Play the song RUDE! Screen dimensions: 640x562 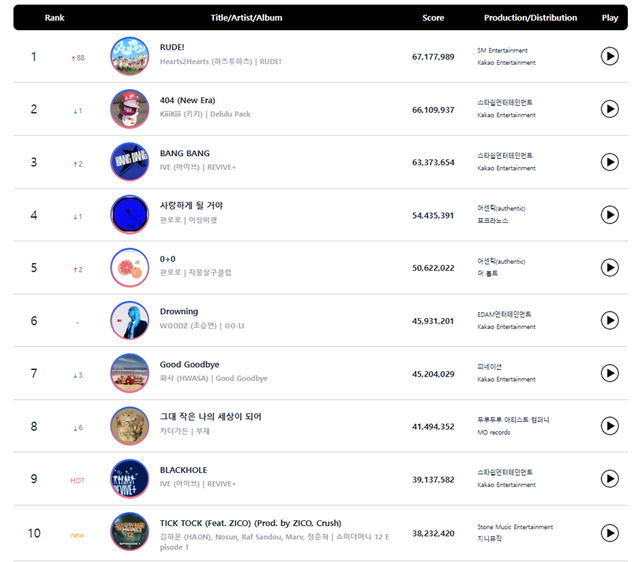pyautogui.click(x=609, y=56)
